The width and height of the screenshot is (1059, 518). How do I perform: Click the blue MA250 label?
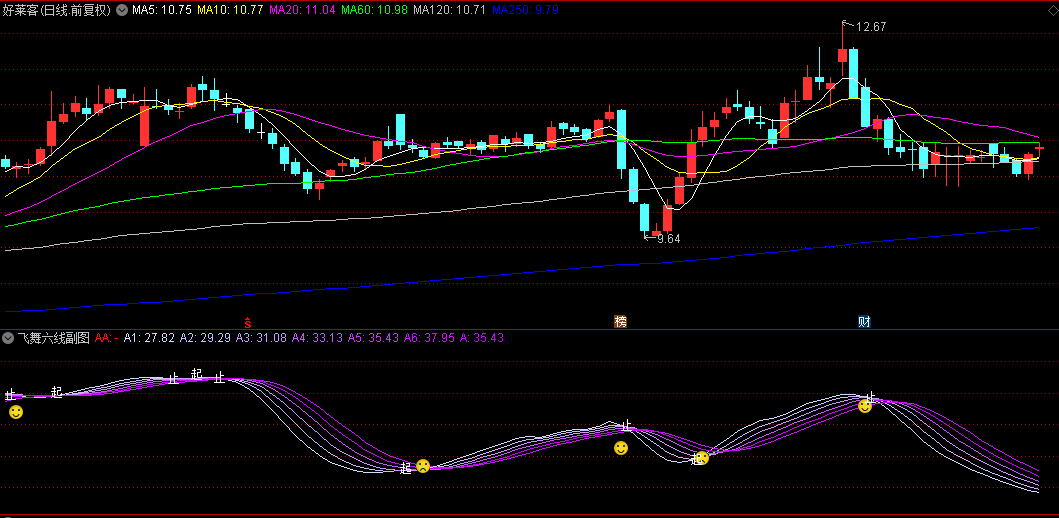(525, 10)
